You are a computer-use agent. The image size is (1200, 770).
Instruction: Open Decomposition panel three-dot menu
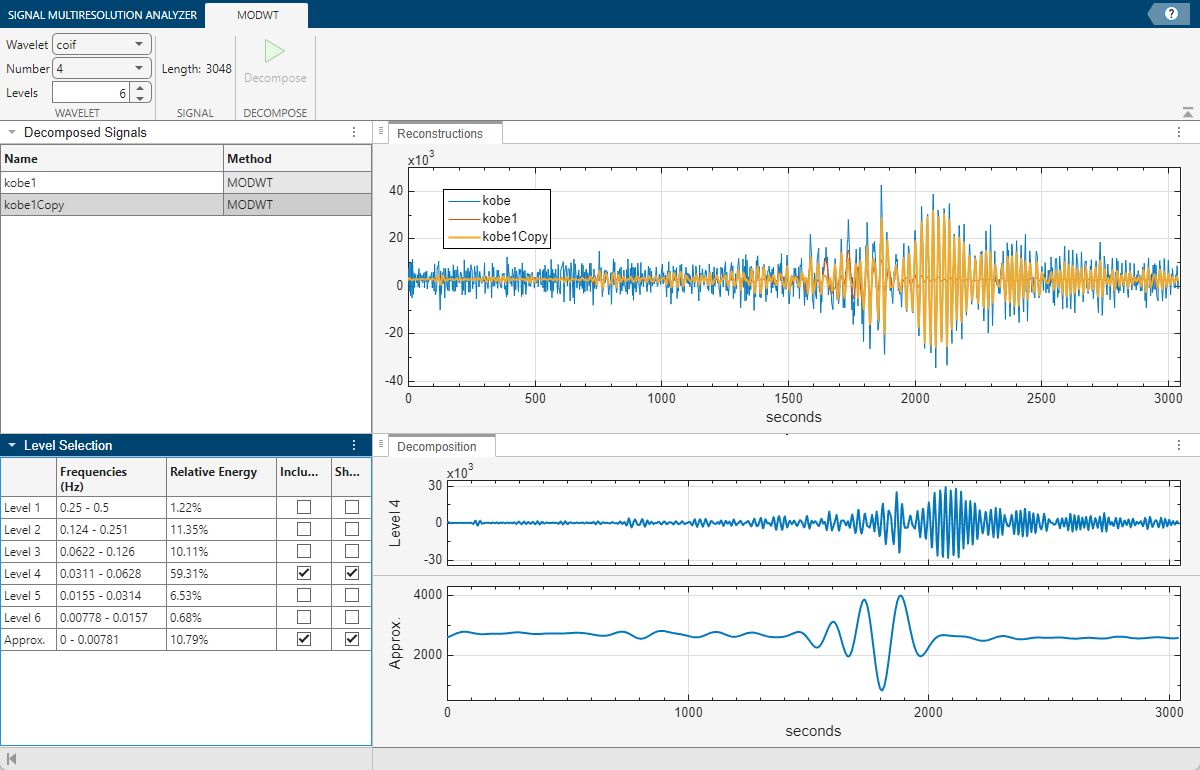(1178, 446)
